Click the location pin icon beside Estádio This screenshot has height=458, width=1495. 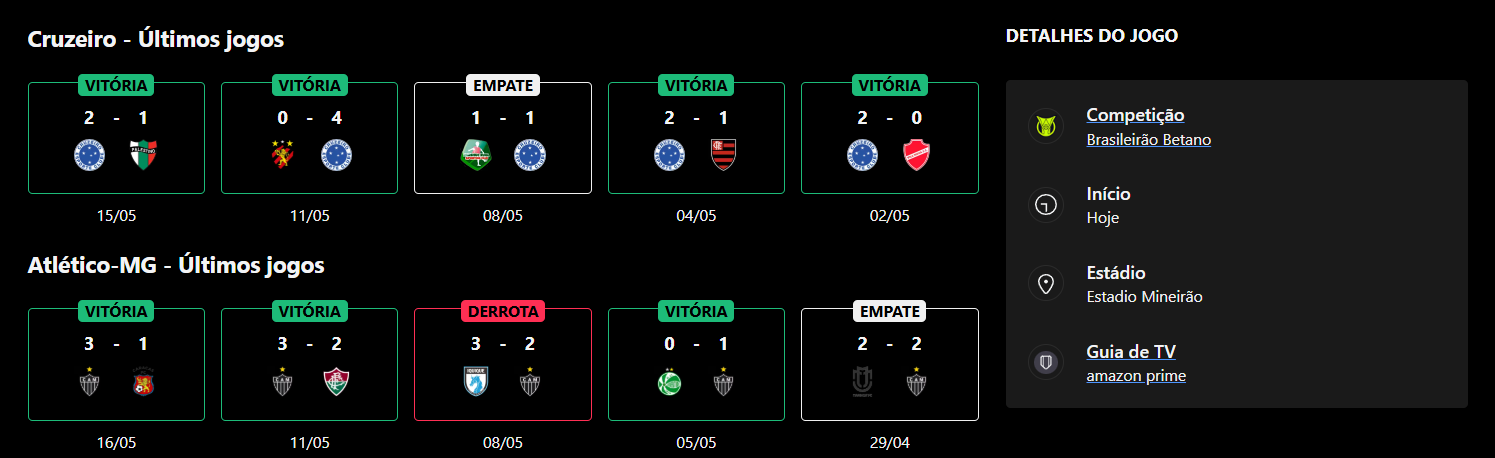1046,284
